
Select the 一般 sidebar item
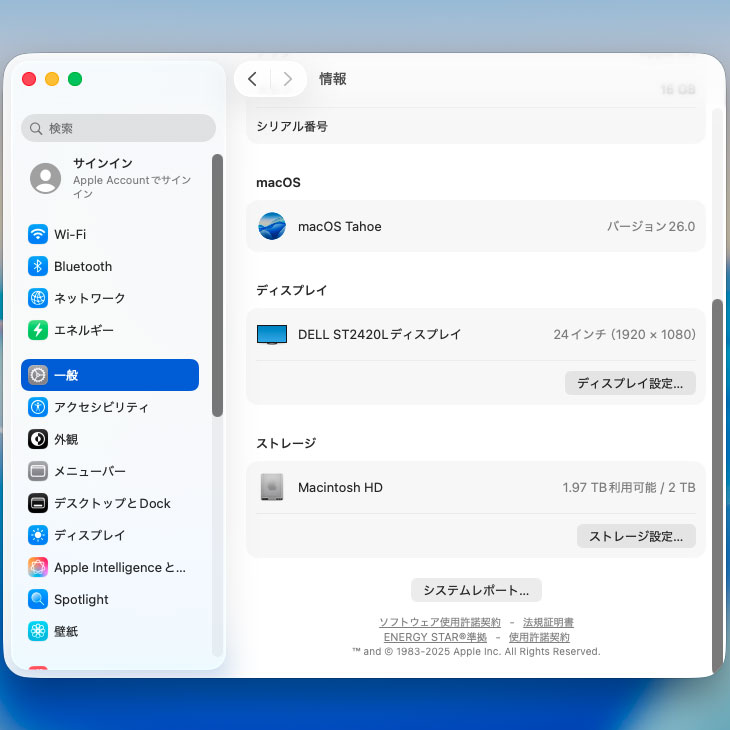[x=110, y=375]
